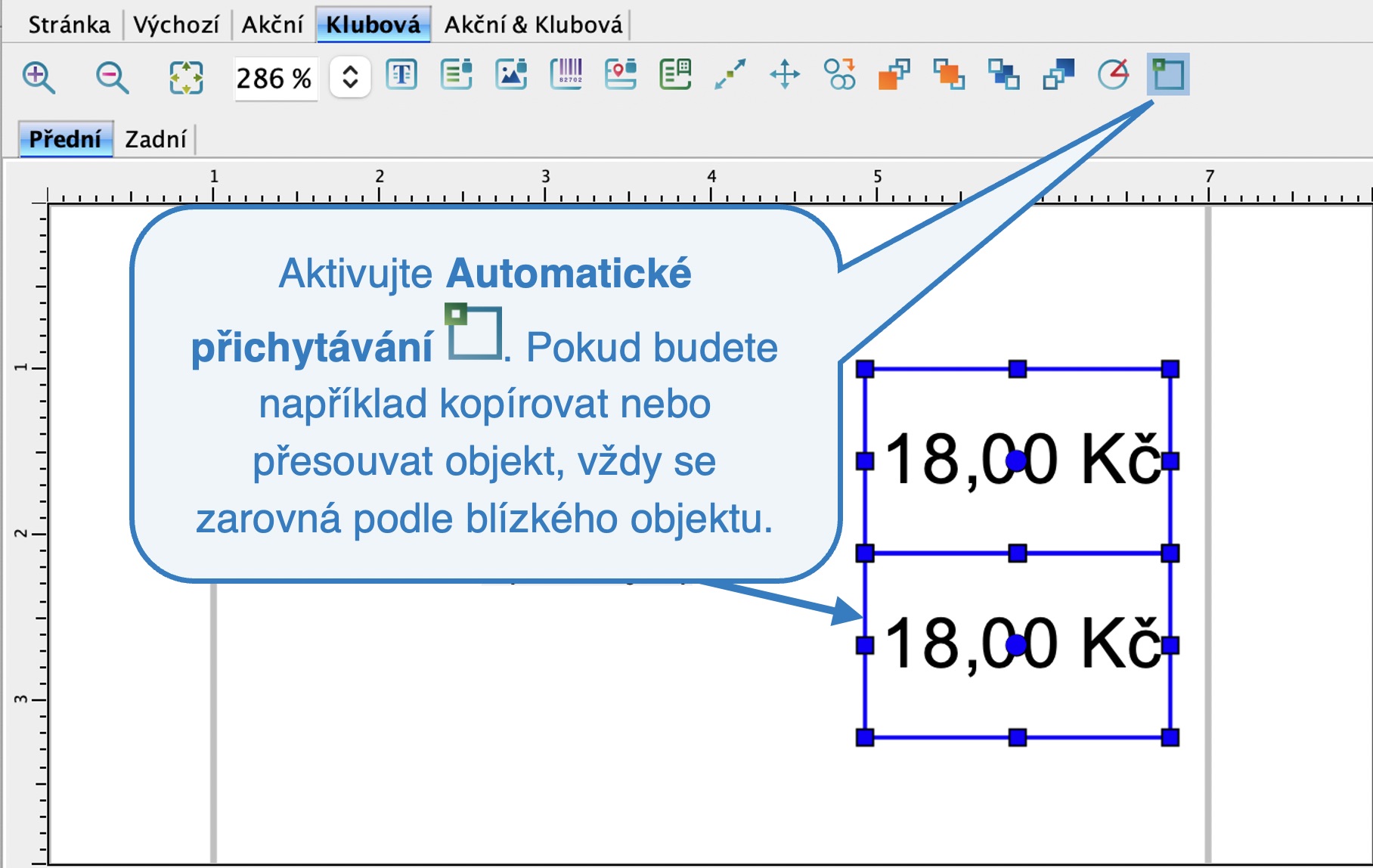Switch to the Zadní side tab
Viewport: 1373px width, 868px height.
(156, 139)
